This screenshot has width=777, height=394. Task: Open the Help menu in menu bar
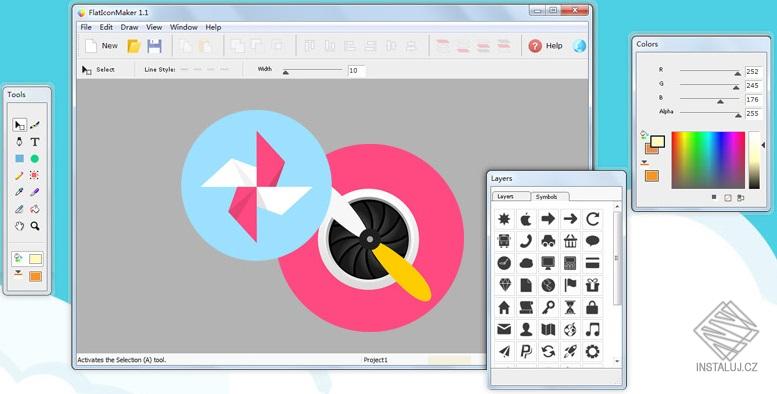(x=213, y=27)
